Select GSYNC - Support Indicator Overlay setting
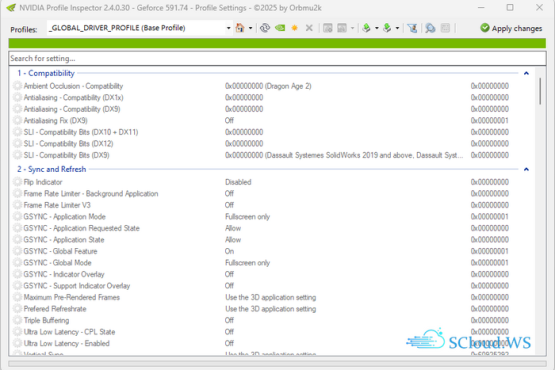 tap(77, 286)
